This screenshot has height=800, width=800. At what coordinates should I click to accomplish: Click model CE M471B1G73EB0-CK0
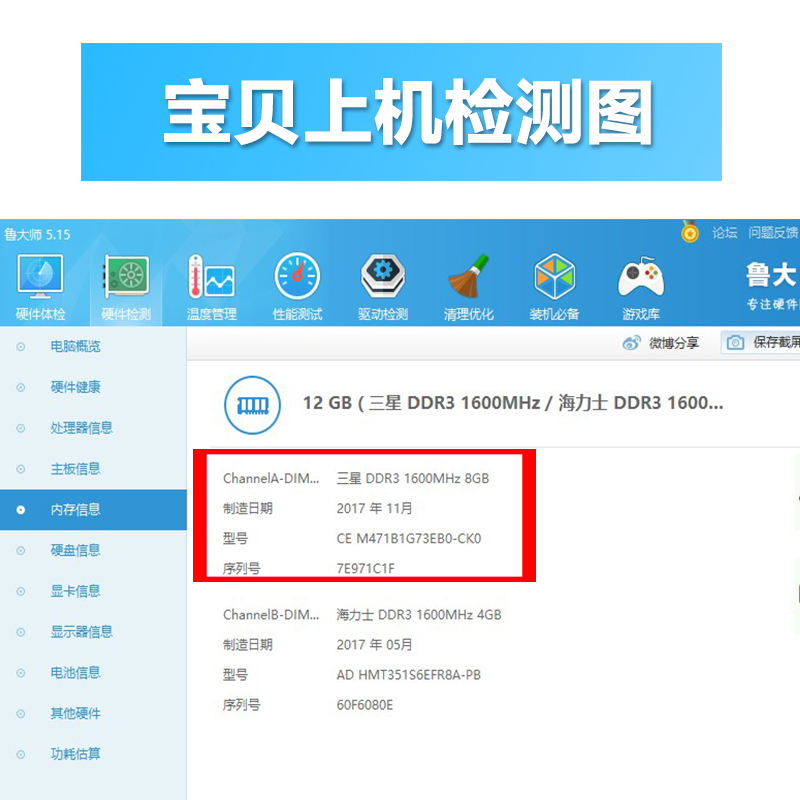tap(409, 539)
